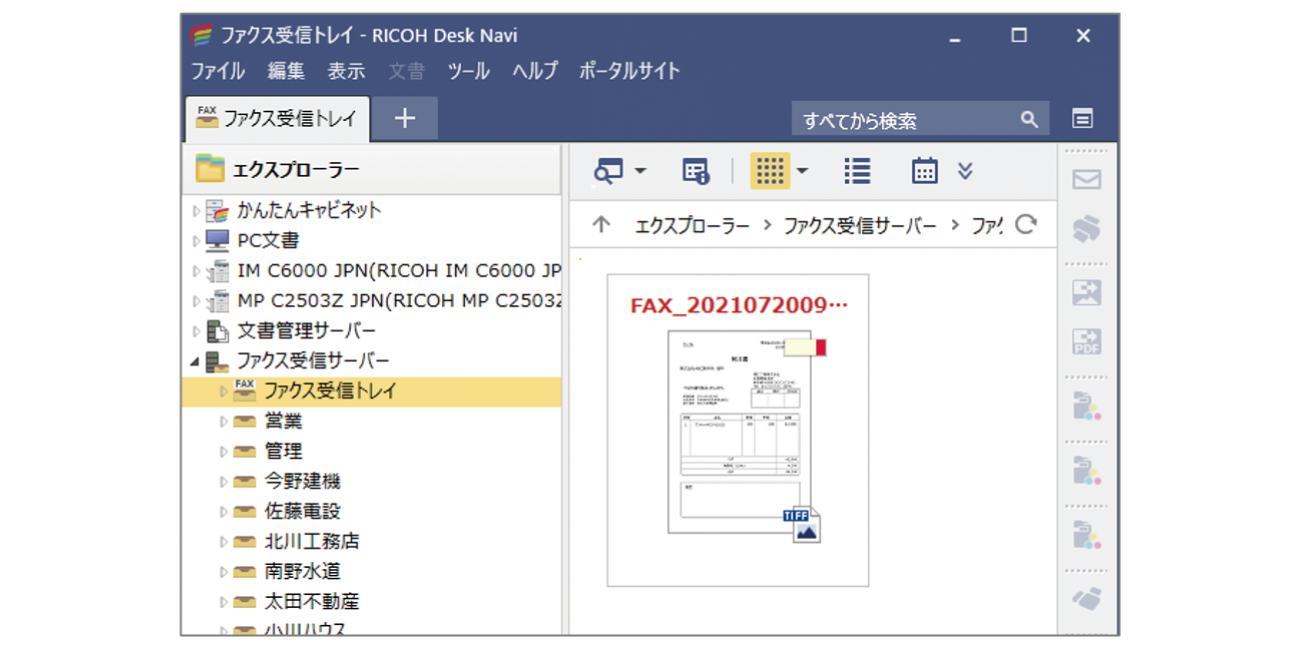This screenshot has height=650, width=1300.
Task: Click the send-by-email envelope icon
Action: [1087, 178]
